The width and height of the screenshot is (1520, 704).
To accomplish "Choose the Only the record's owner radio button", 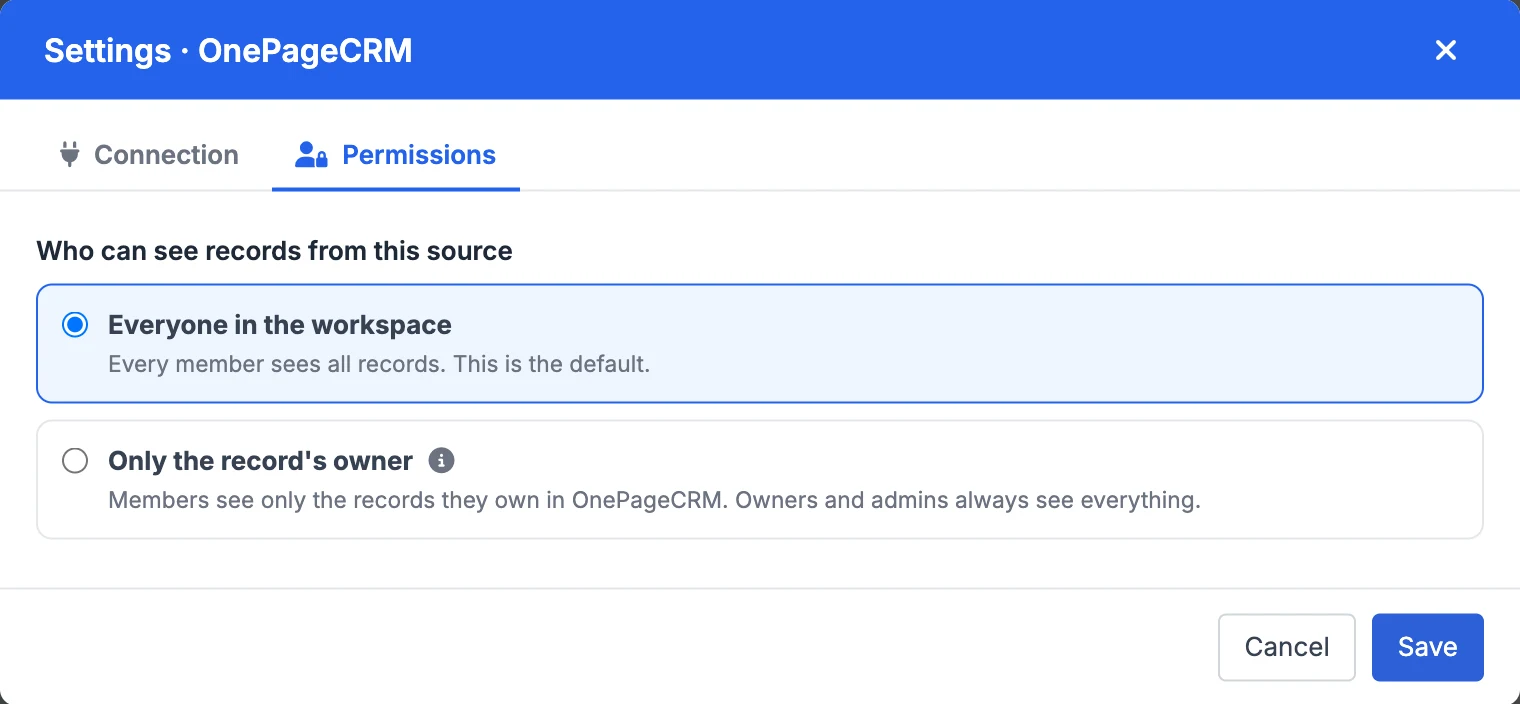I will (x=75, y=461).
